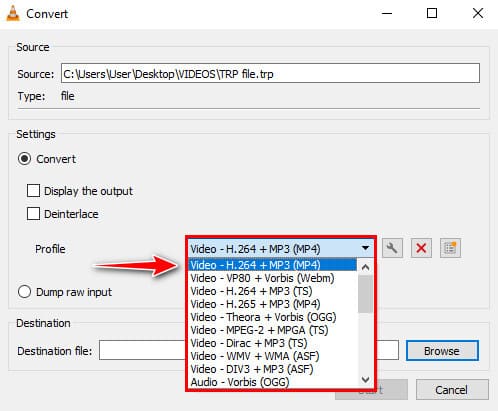Click the Cancel button

tap(452, 390)
